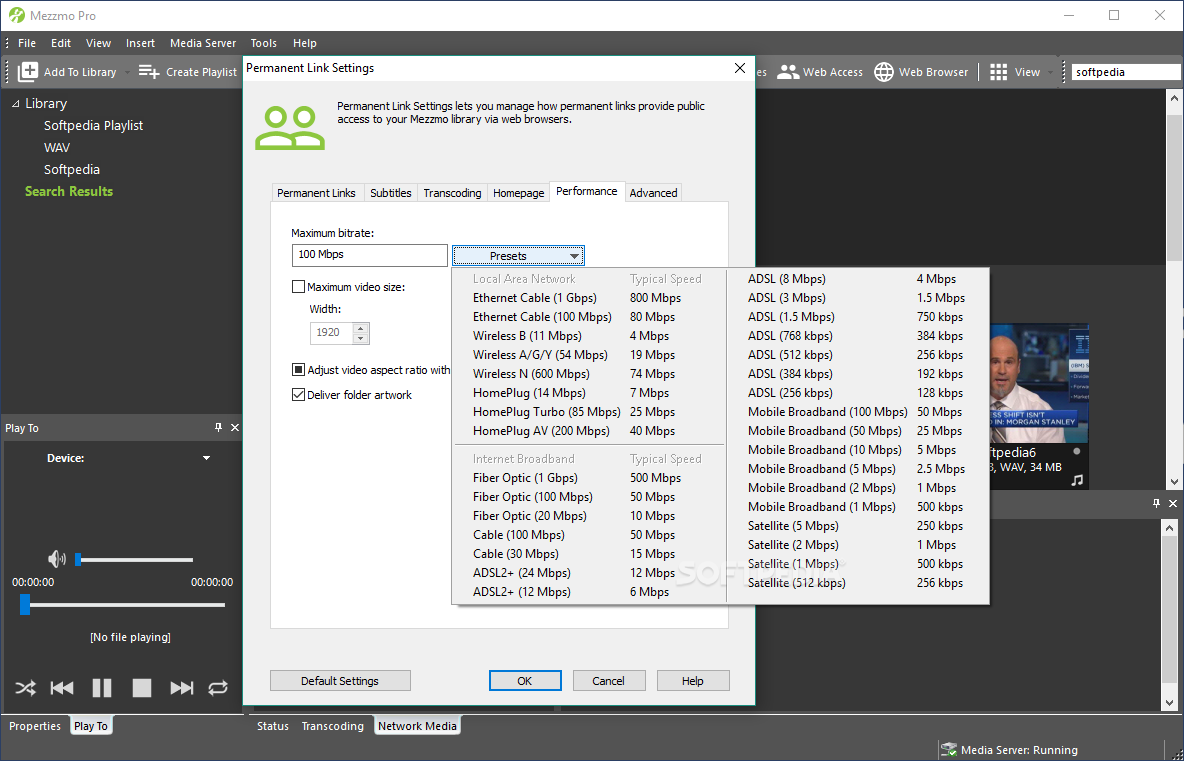
Task: Uncheck Deliver folder artwork
Action: [298, 395]
